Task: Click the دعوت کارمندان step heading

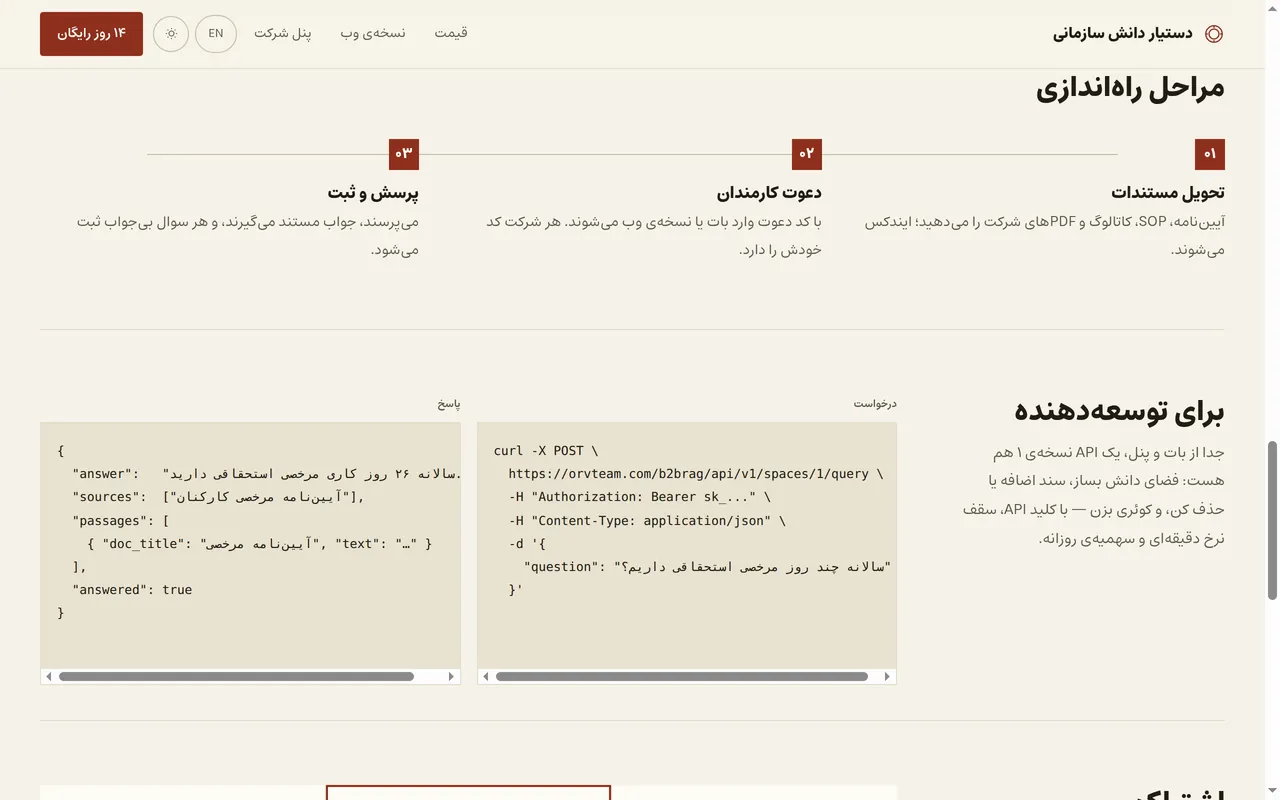Action: point(769,193)
